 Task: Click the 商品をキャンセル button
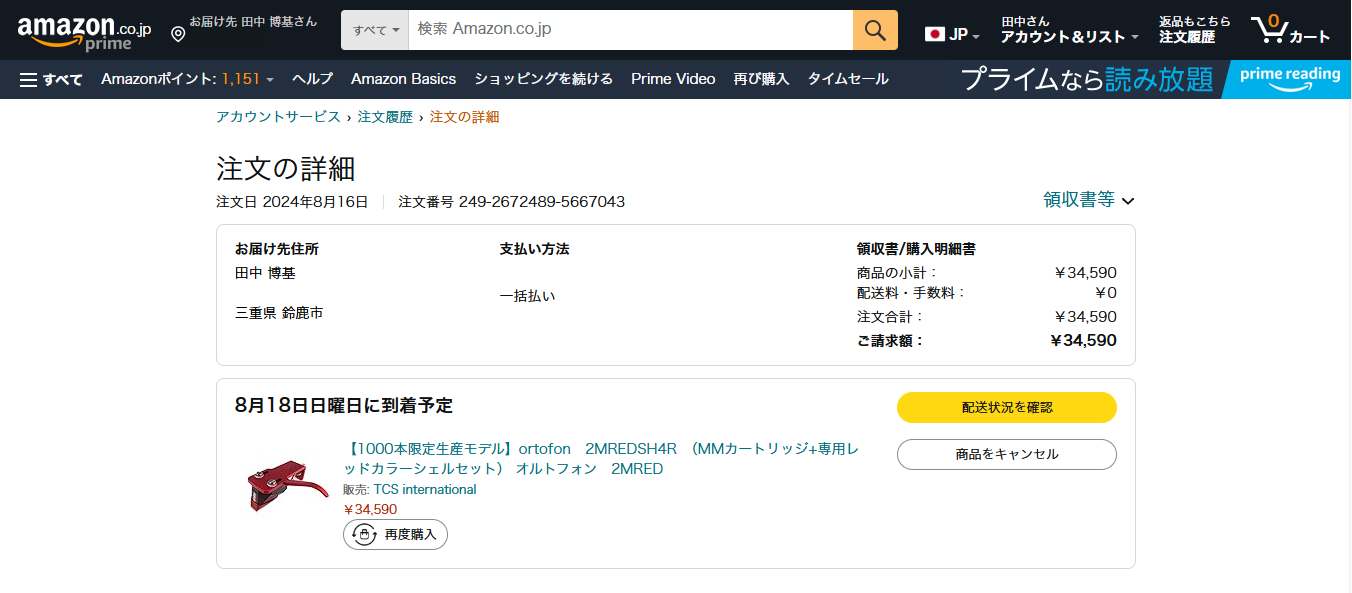1006,454
